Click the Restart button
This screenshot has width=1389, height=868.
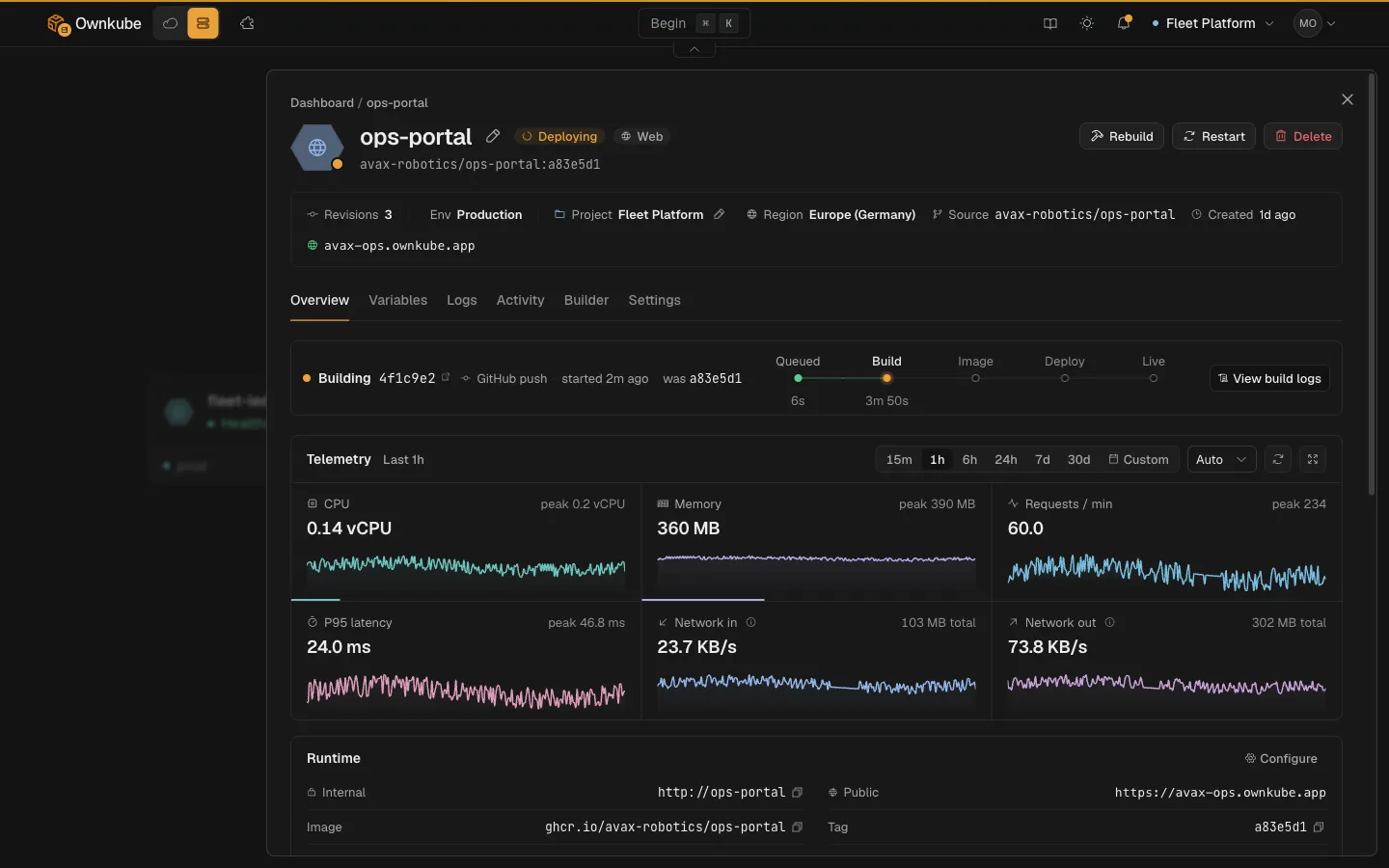[x=1214, y=136]
